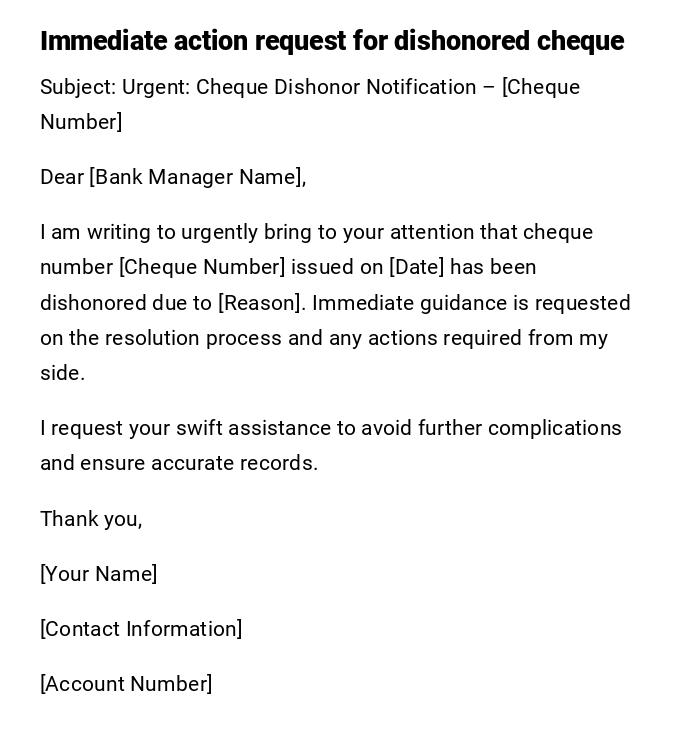Click the "Thank you," closing line
This screenshot has height=746, width=700.
point(91,519)
